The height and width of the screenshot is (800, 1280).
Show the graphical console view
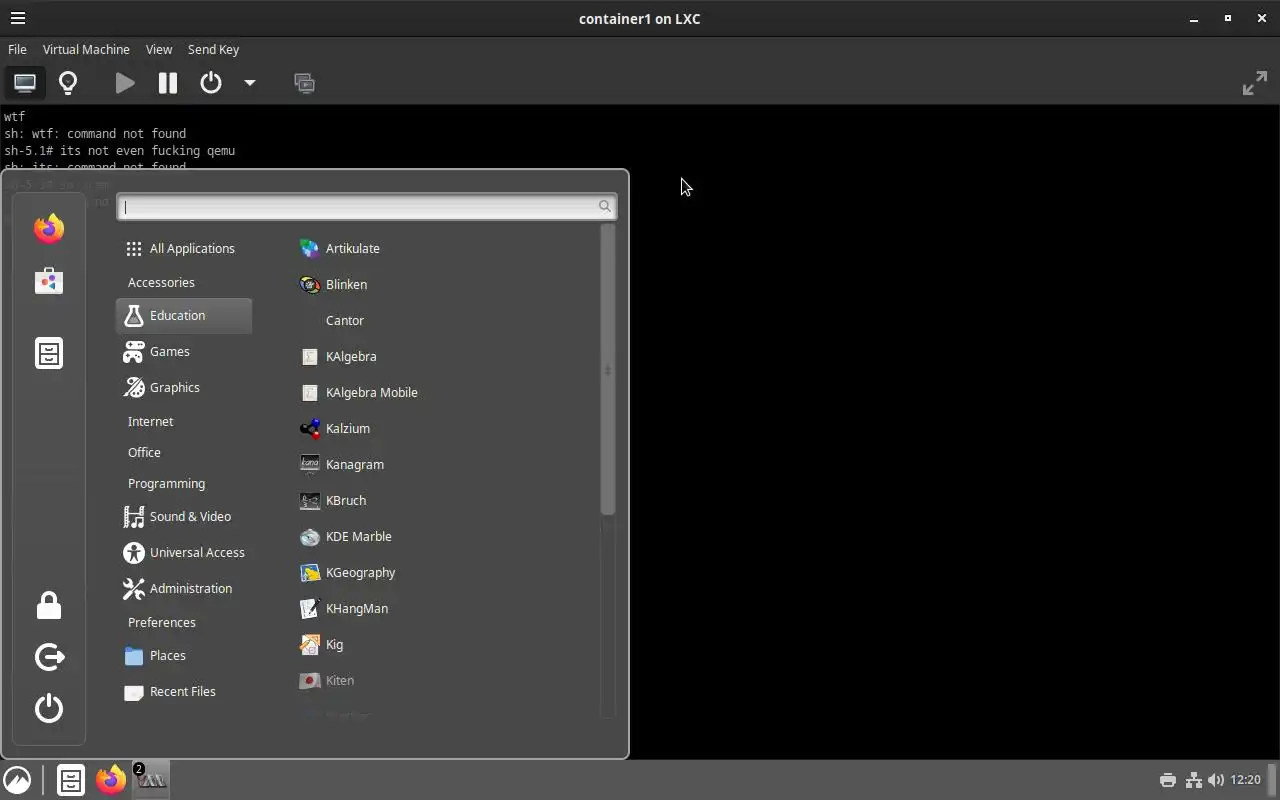25,83
